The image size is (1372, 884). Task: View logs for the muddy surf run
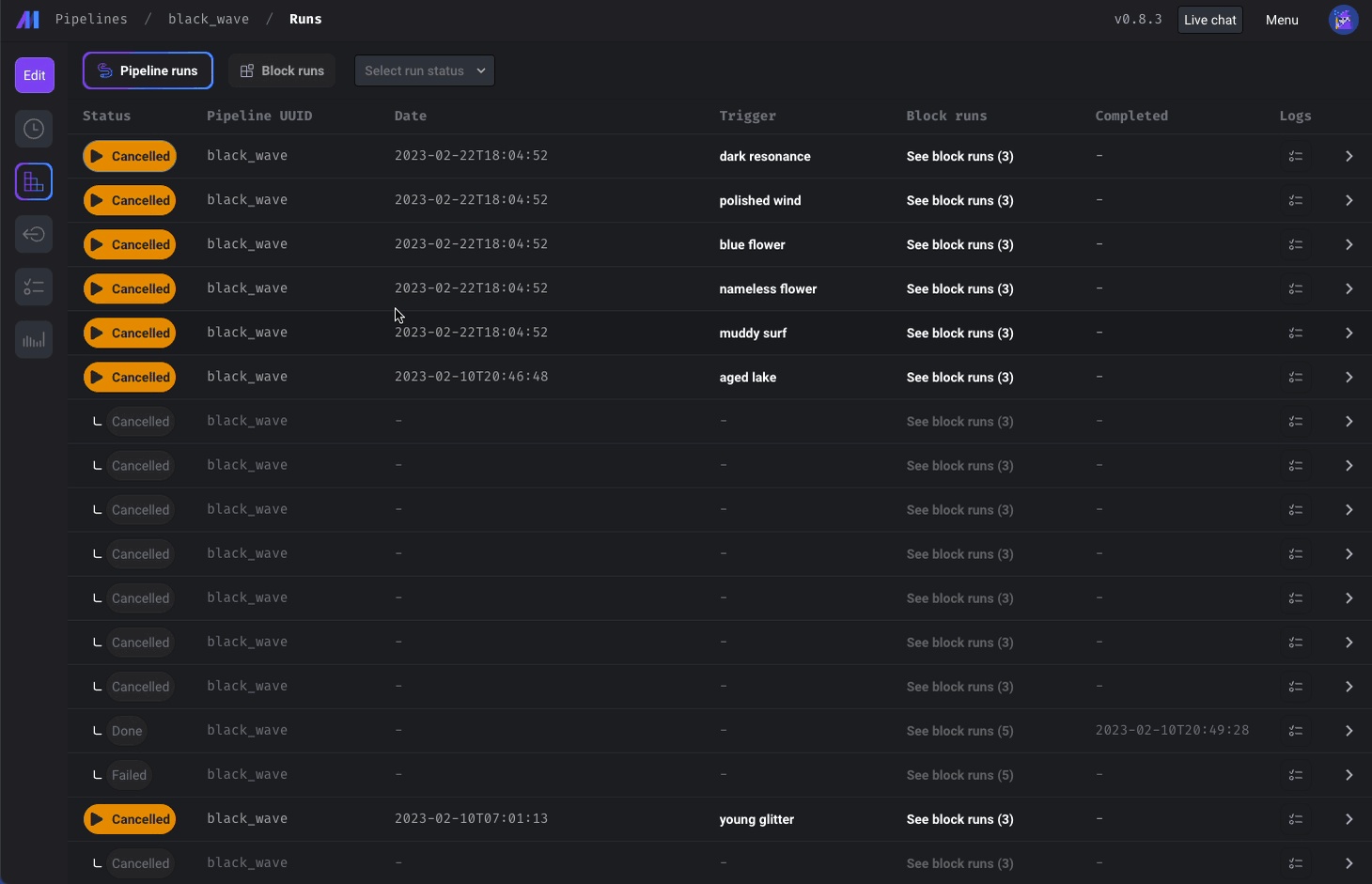click(x=1296, y=333)
